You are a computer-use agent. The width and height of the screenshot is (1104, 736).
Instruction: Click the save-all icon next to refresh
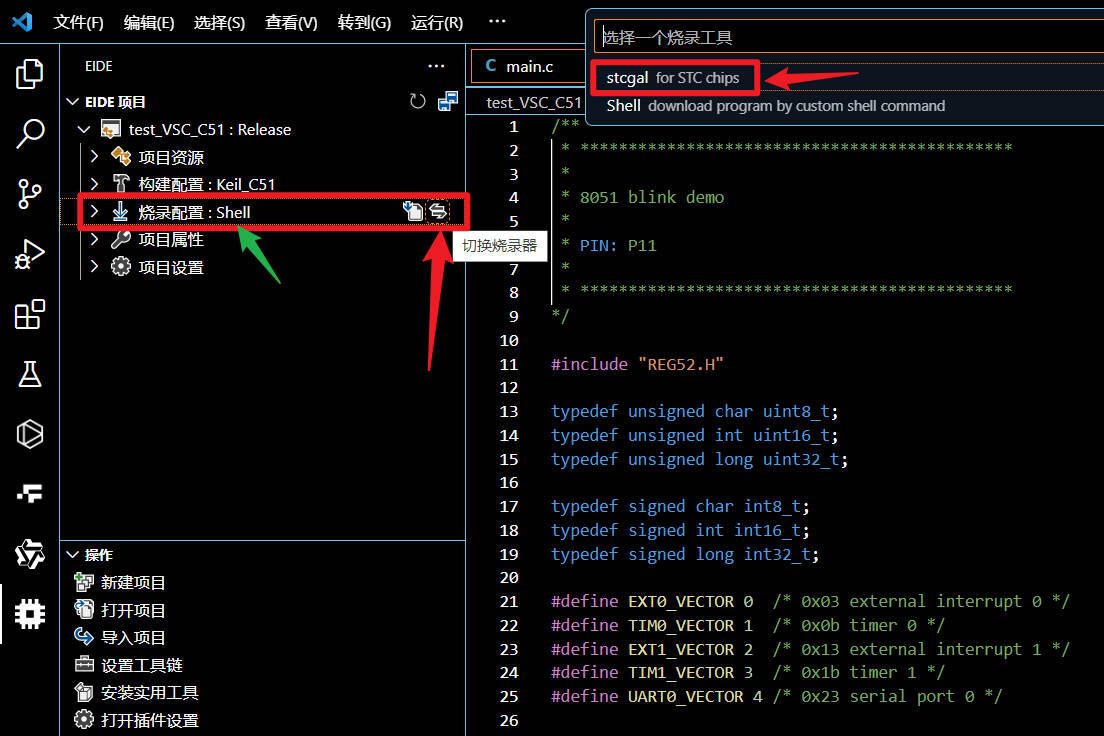[x=448, y=101]
